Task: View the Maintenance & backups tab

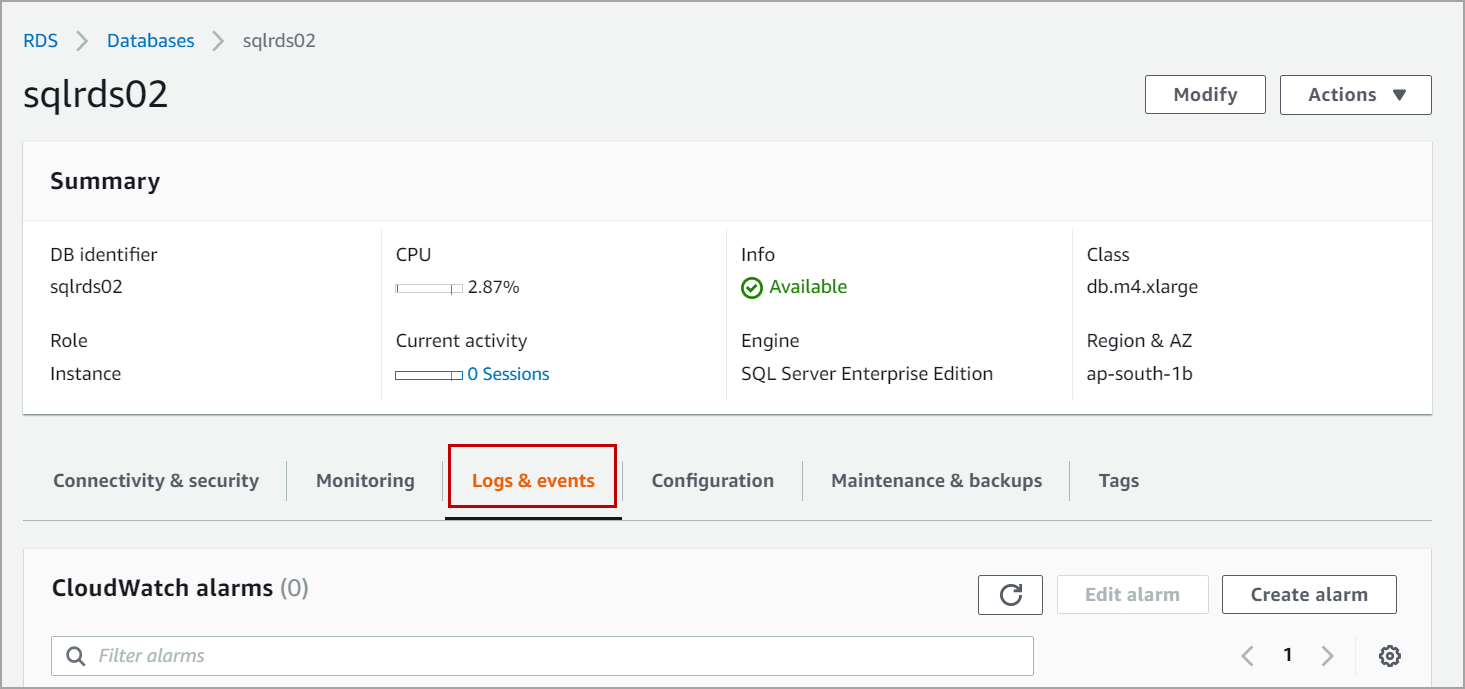Action: click(x=936, y=481)
